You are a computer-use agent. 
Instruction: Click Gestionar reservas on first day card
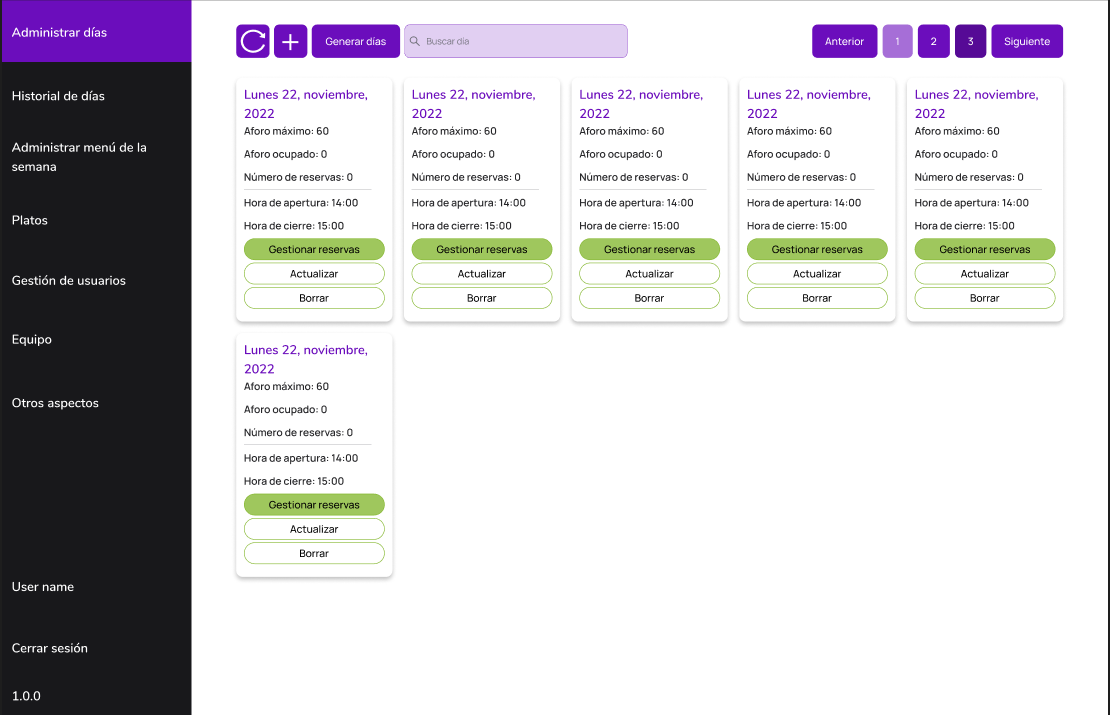pos(314,249)
